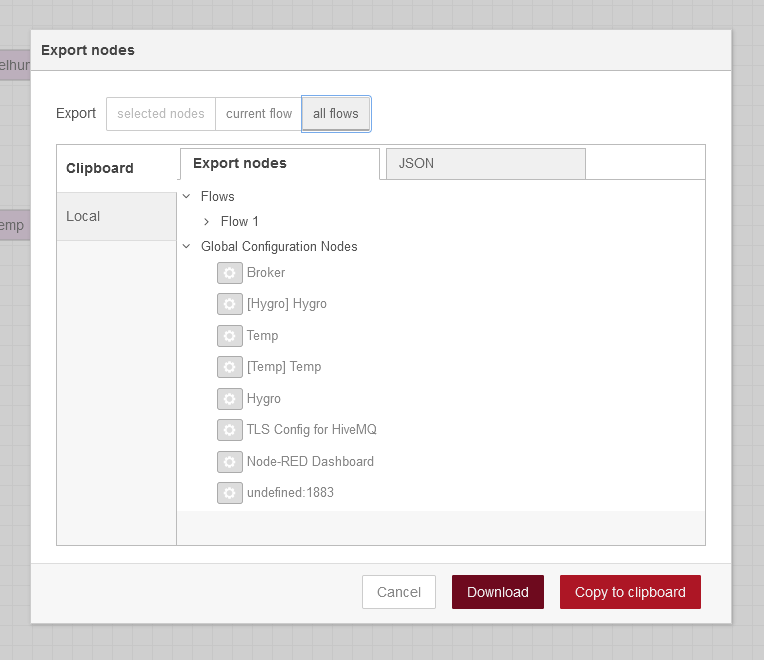Viewport: 764px width, 660px height.
Task: Select the Local sidebar option
Action: (116, 216)
